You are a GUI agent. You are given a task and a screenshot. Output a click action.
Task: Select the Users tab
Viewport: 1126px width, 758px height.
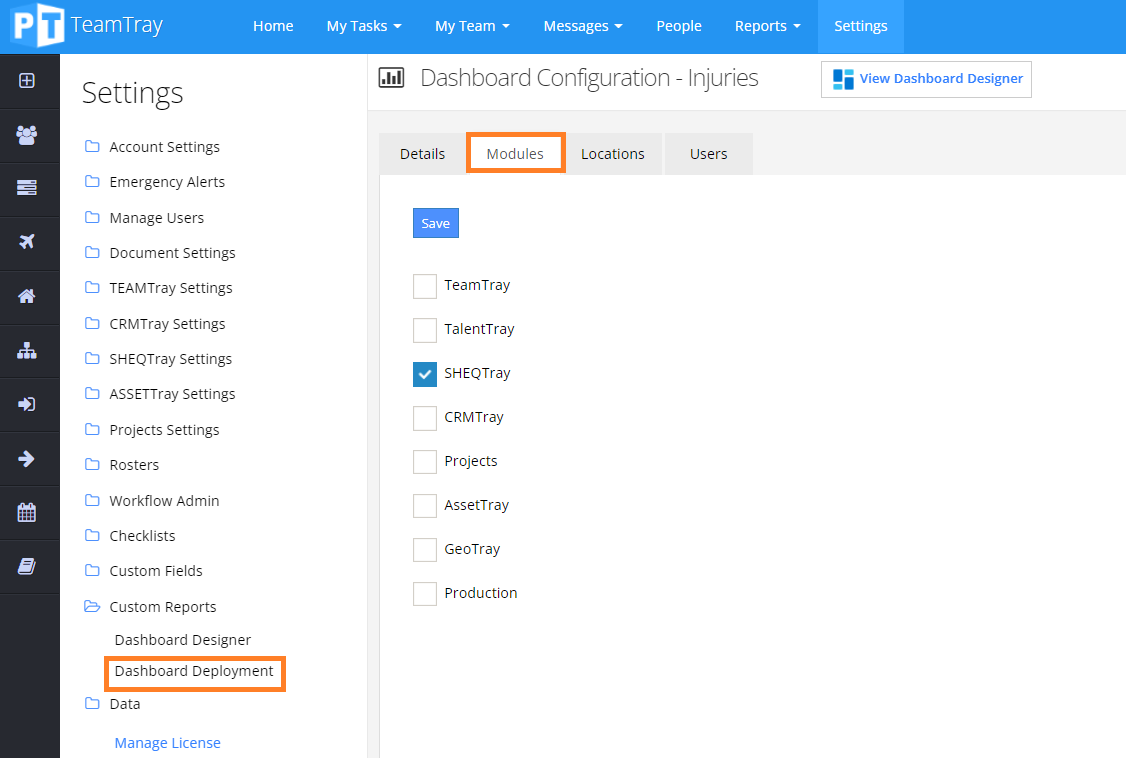coord(708,153)
